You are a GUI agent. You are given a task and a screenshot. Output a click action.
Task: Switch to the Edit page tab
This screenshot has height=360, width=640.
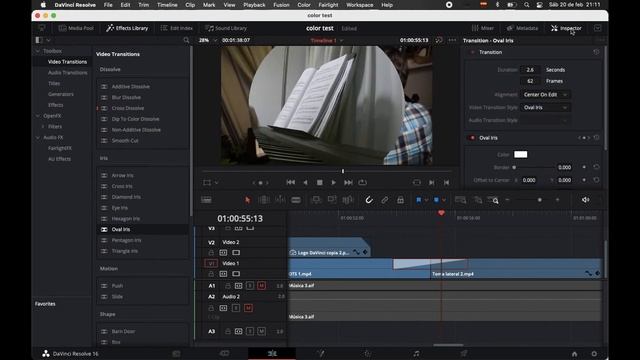tap(272, 353)
